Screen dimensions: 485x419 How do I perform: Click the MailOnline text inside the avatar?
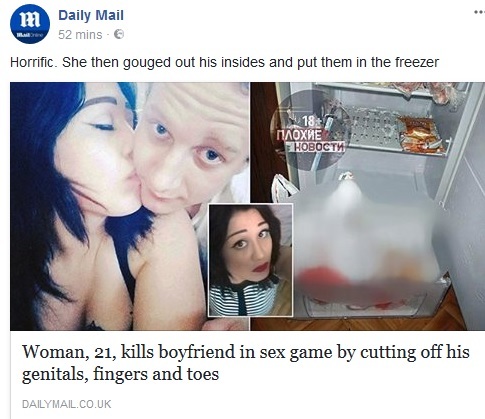[x=28, y=35]
